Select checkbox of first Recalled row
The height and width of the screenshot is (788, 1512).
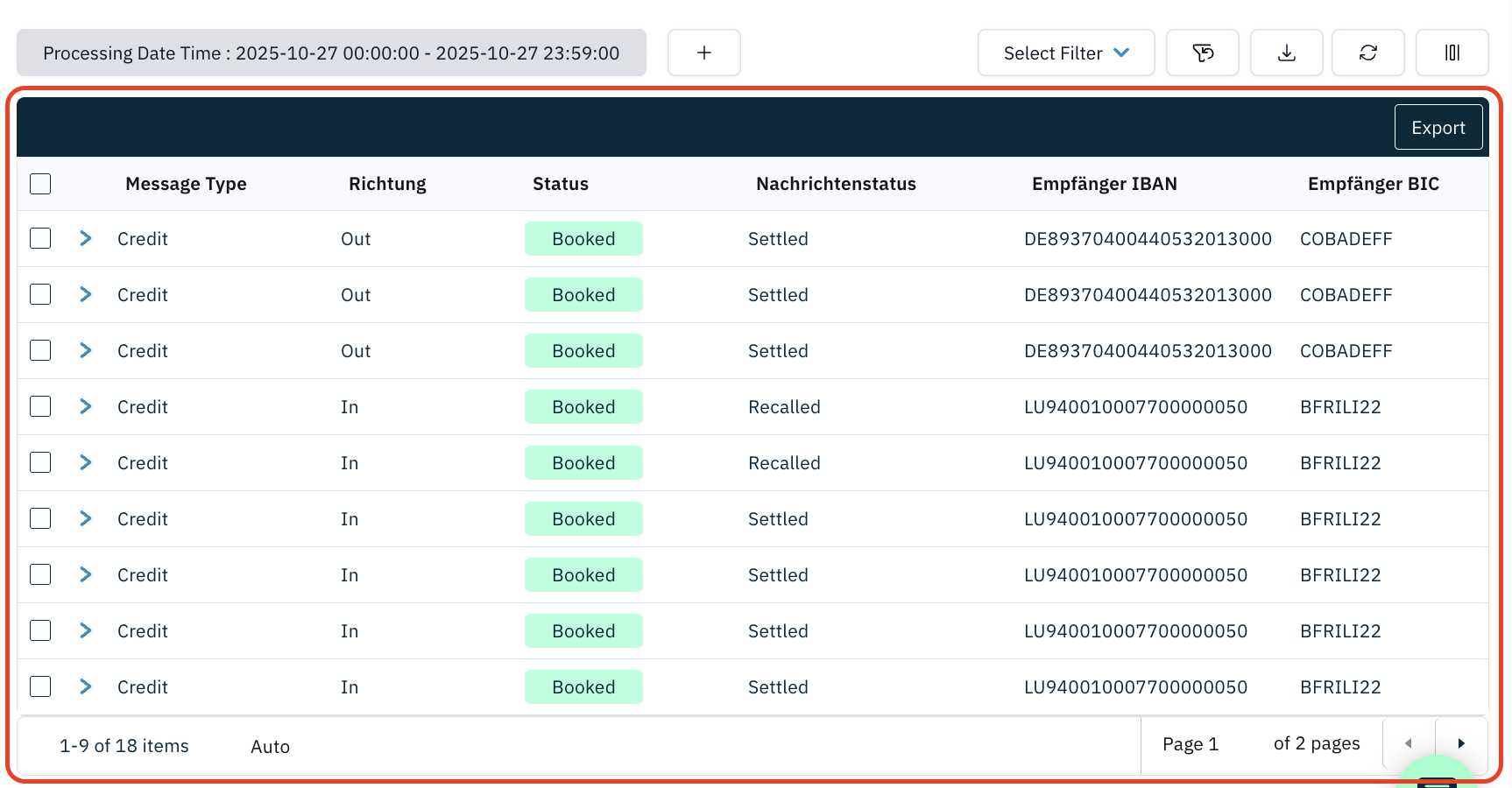(x=40, y=407)
